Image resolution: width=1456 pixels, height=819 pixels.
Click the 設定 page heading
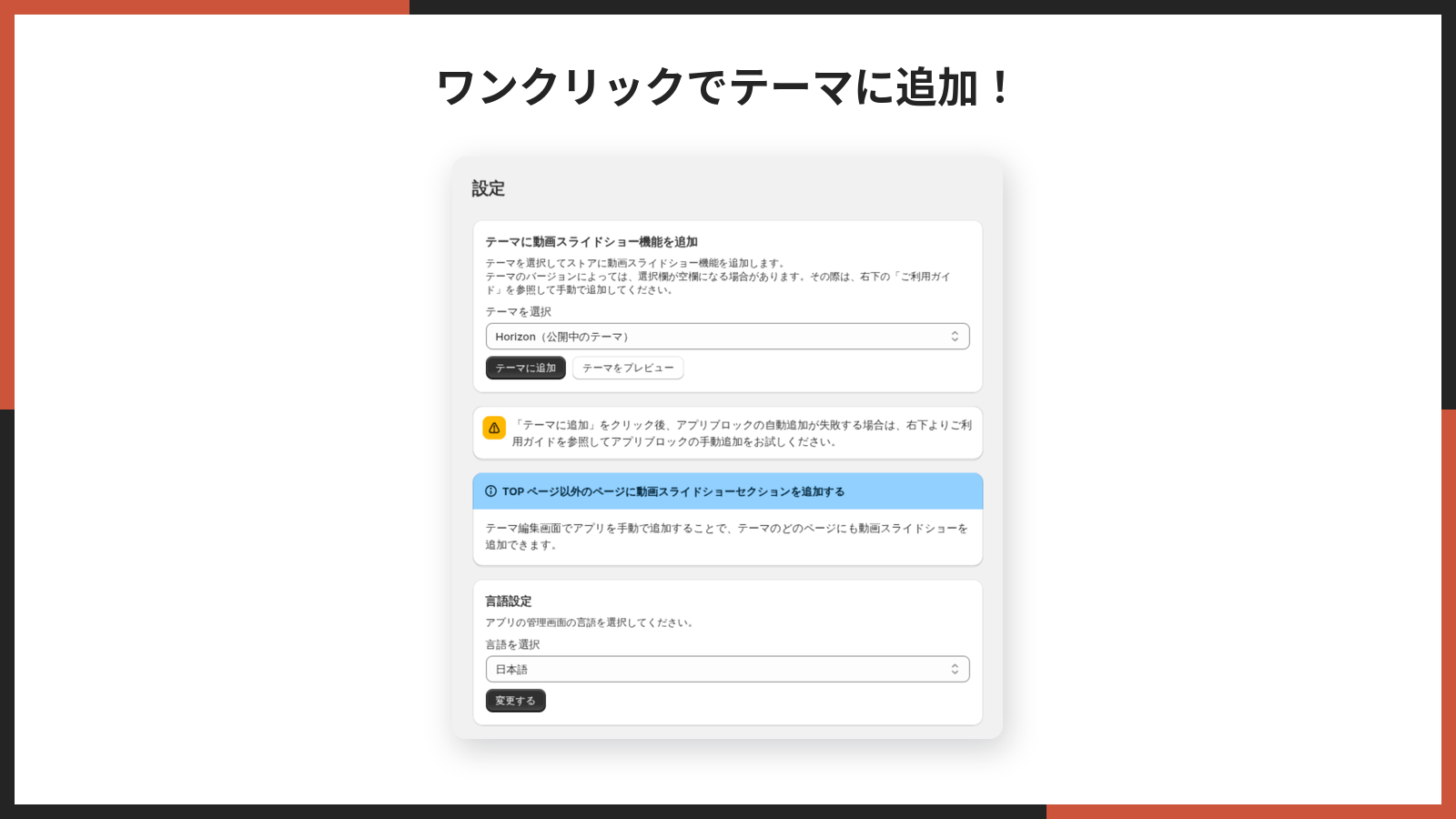pyautogui.click(x=488, y=188)
